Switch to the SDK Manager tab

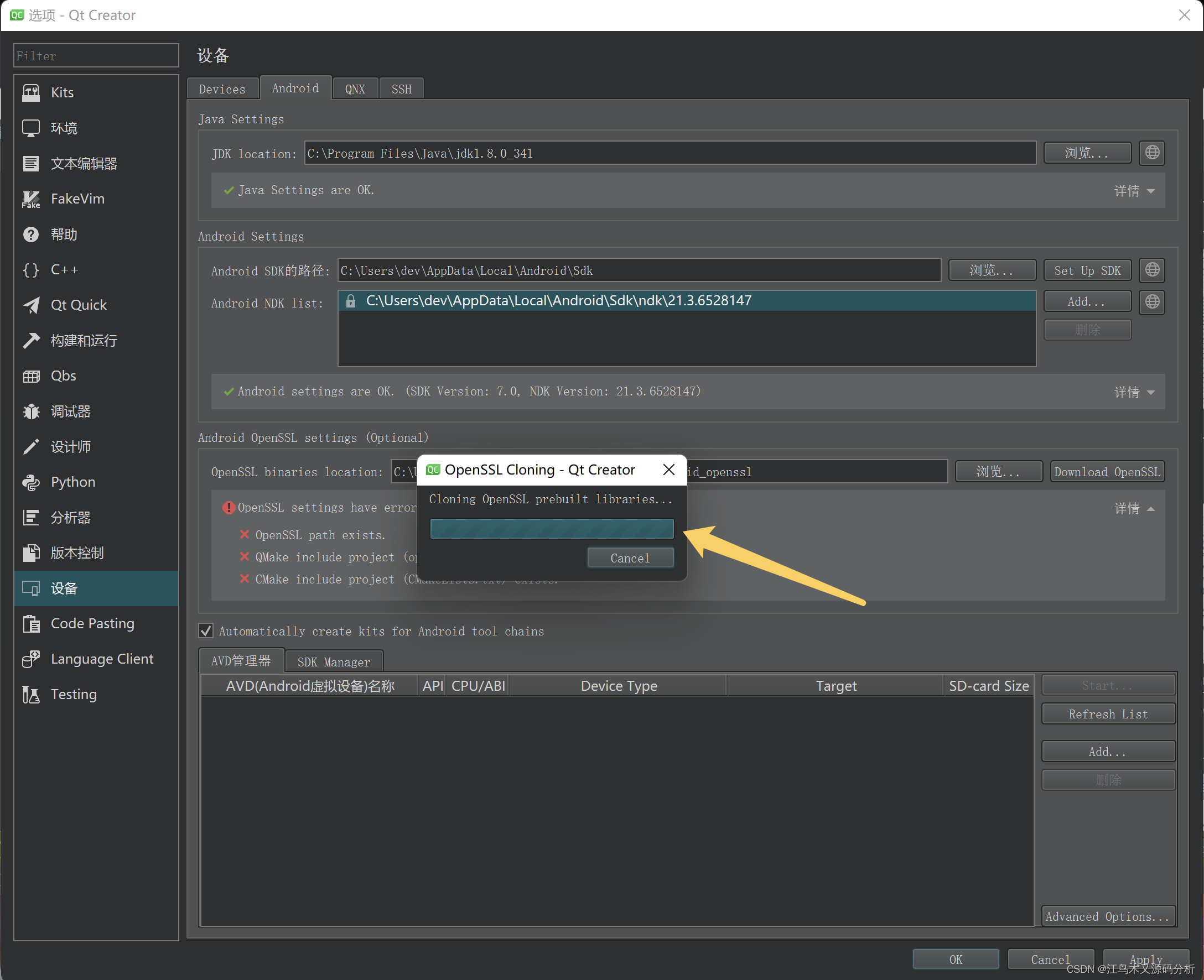(334, 661)
